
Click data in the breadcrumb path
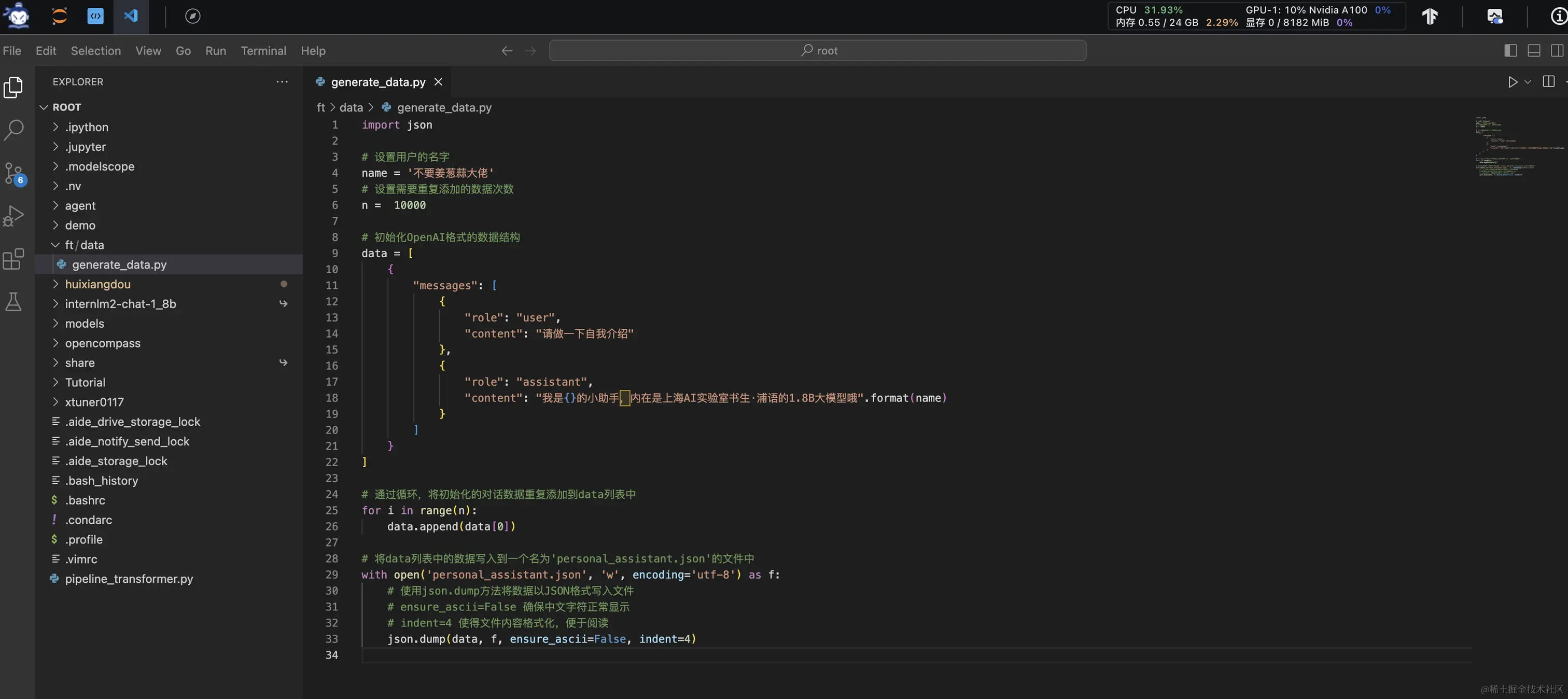(x=351, y=107)
